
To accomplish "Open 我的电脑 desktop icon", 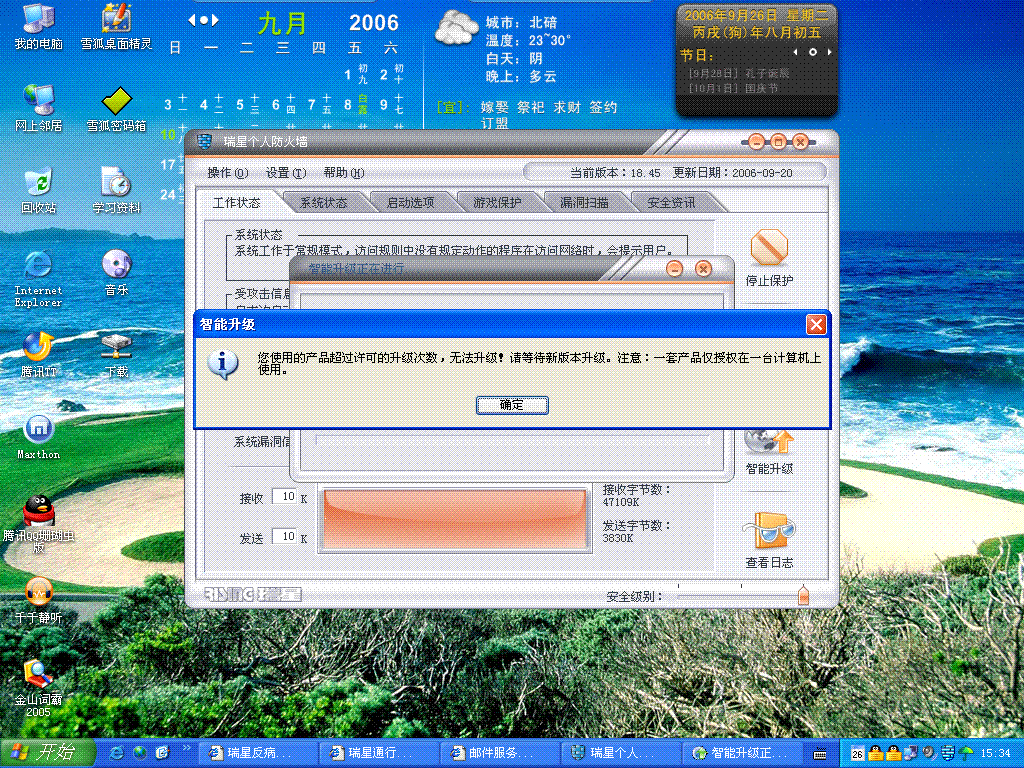I will point(39,27).
